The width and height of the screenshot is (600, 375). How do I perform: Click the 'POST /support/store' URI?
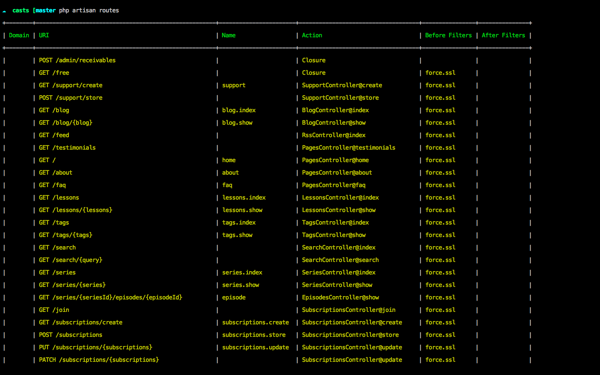click(x=70, y=98)
